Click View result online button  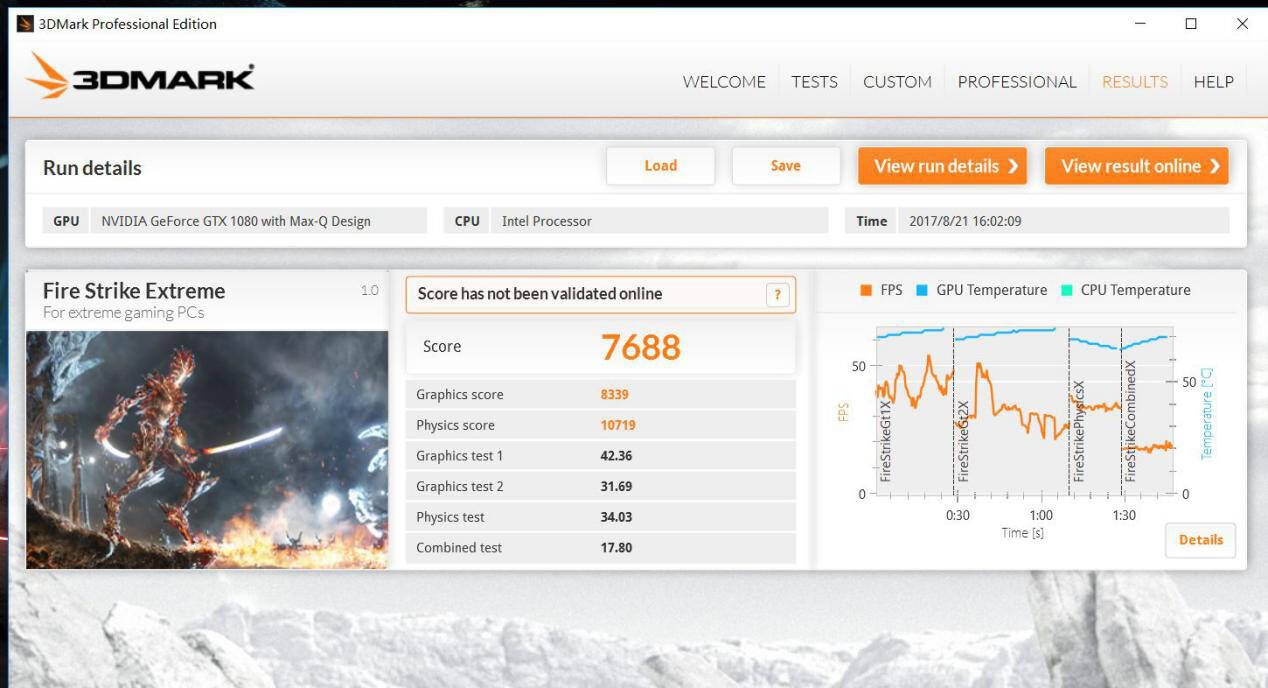coord(1137,166)
